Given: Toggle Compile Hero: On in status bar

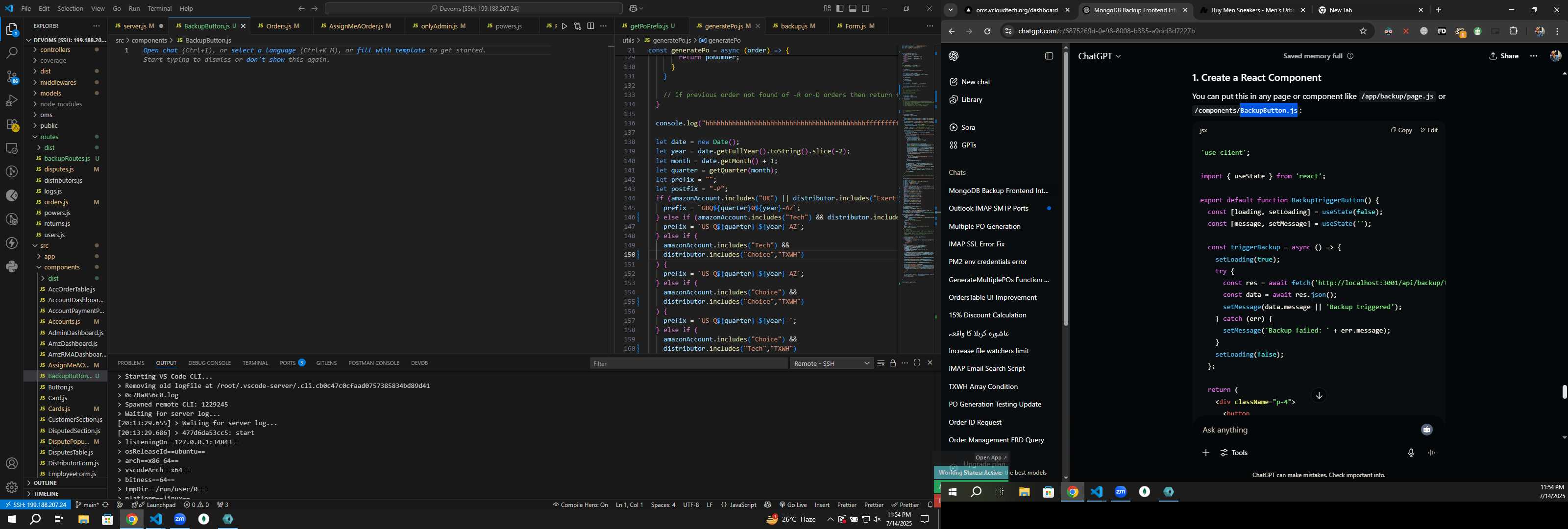Looking at the screenshot, I should click(580, 505).
